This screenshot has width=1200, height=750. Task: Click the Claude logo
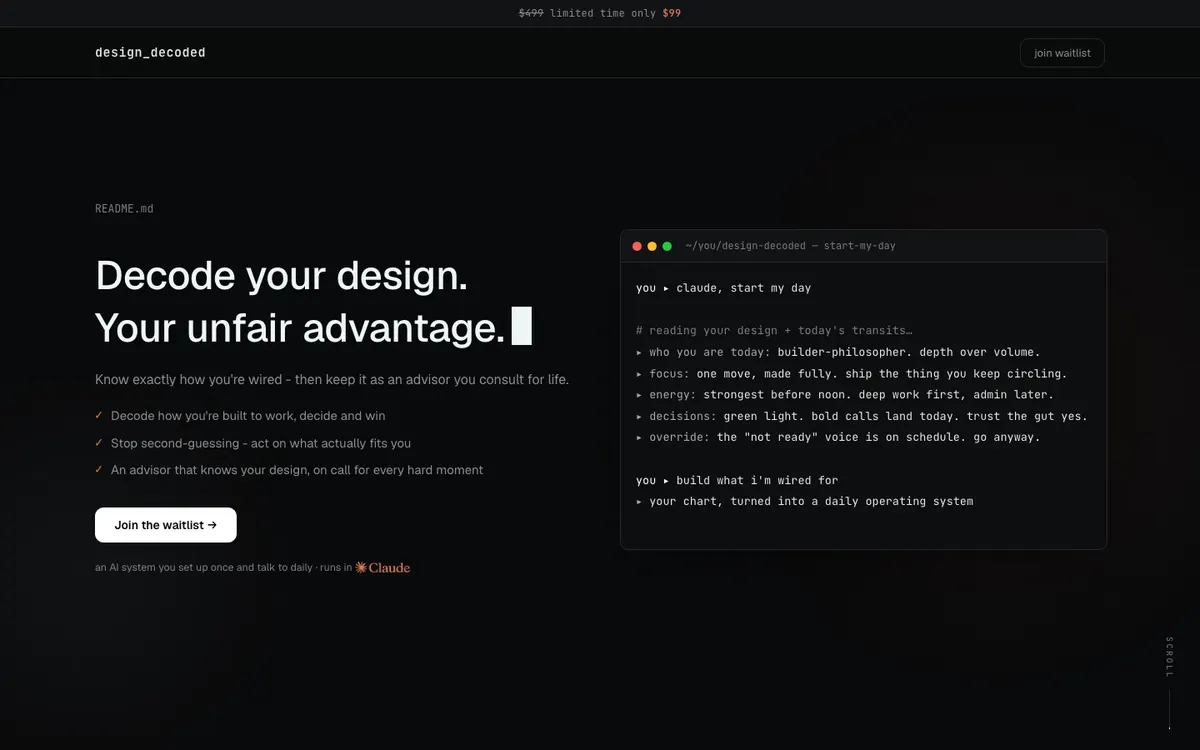[x=383, y=567]
